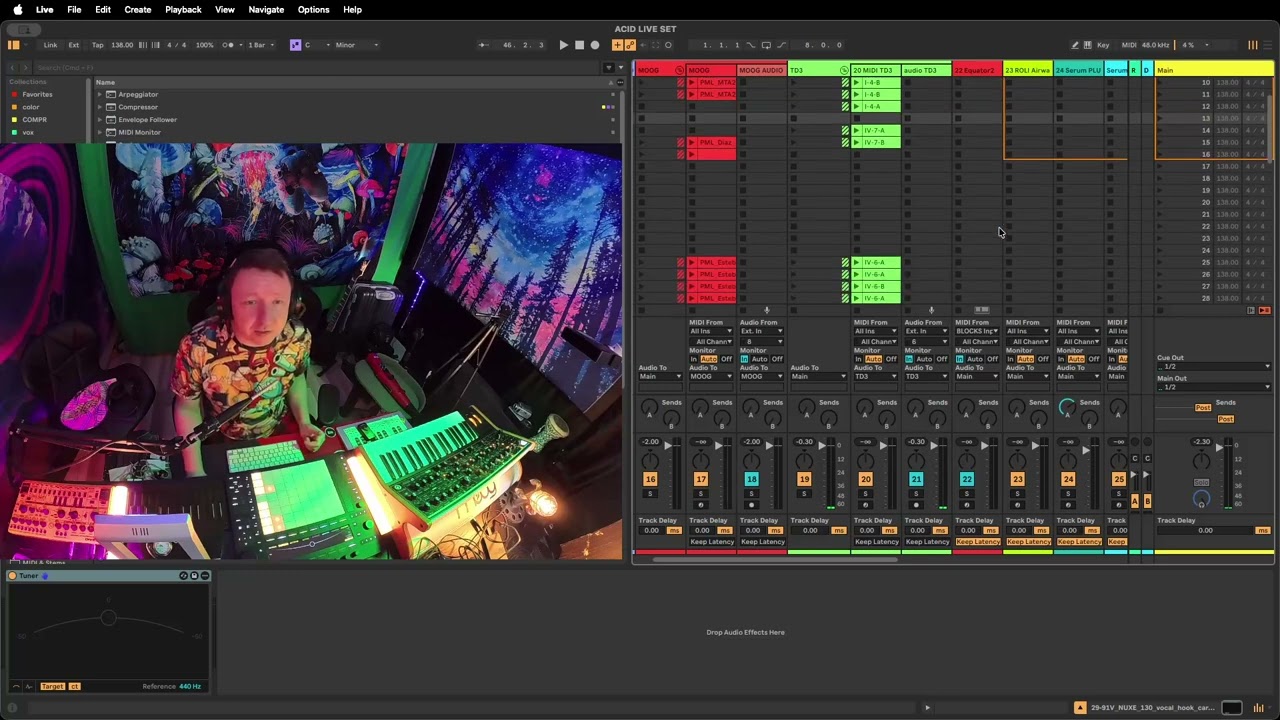This screenshot has width=1280, height=720.
Task: Click track 19 volume fader handle
Action: tap(822, 446)
